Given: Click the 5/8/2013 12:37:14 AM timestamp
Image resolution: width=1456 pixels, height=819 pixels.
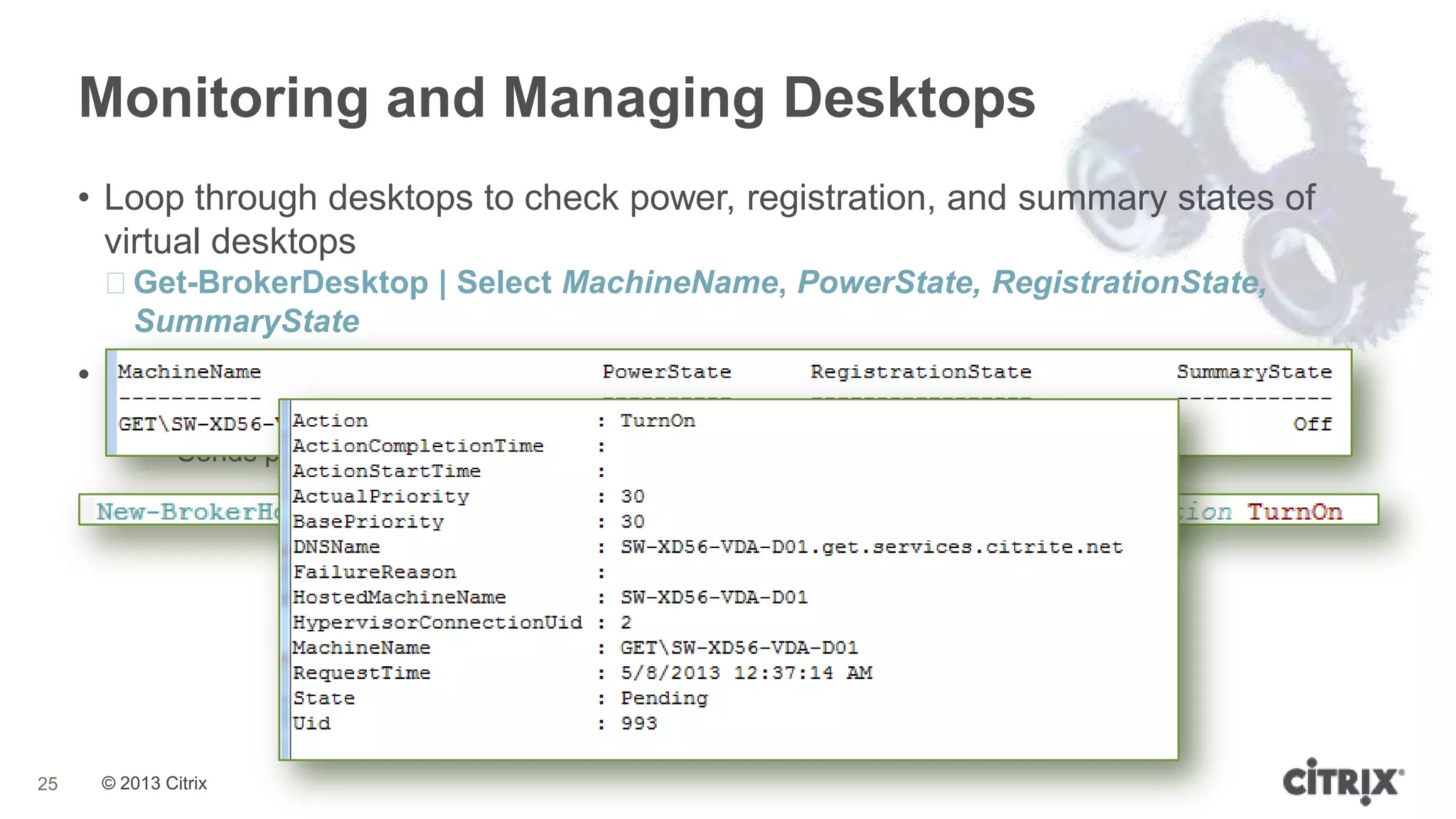Looking at the screenshot, I should 746,673.
